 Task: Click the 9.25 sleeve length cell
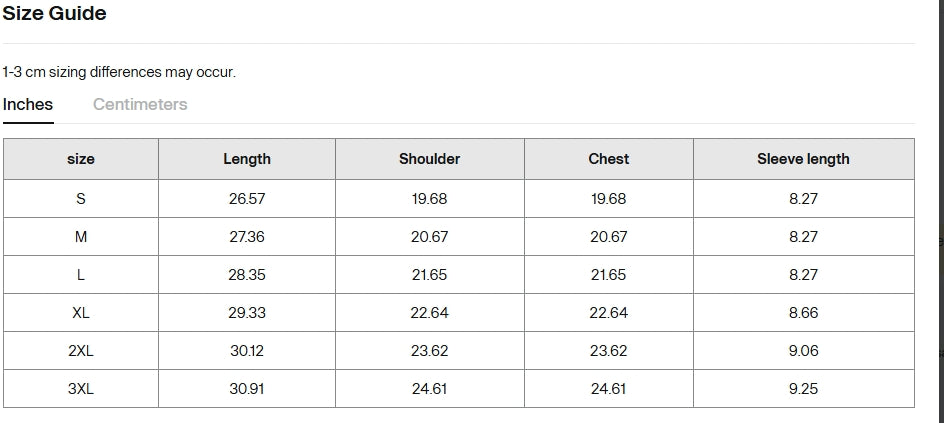(803, 389)
